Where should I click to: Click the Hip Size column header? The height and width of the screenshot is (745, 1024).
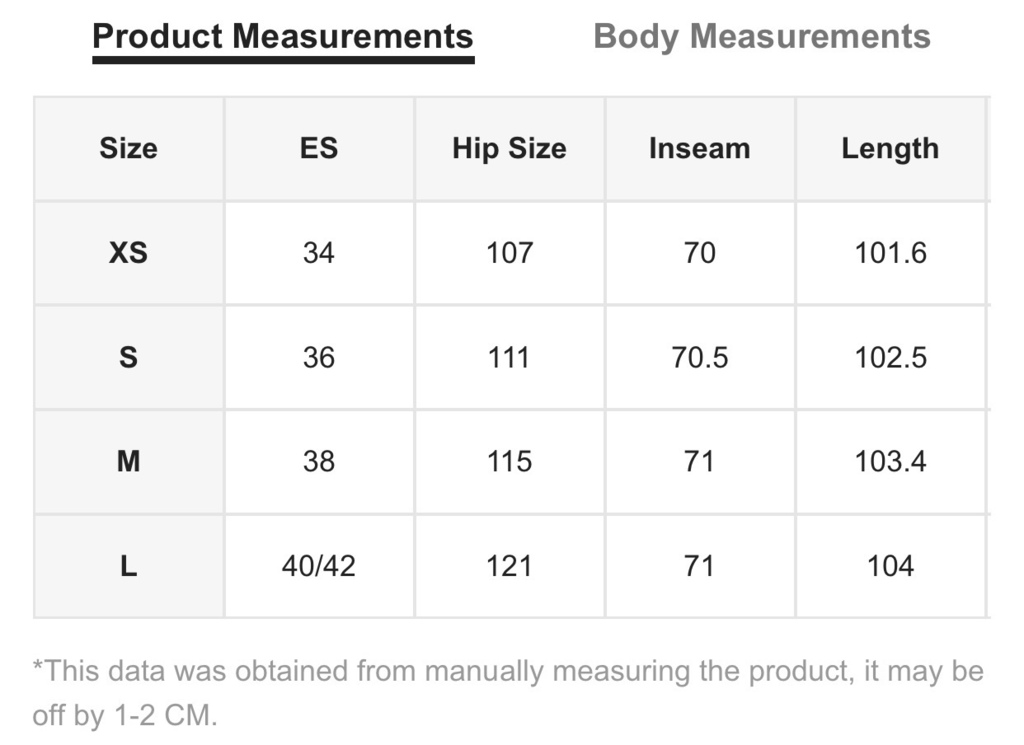(x=509, y=148)
